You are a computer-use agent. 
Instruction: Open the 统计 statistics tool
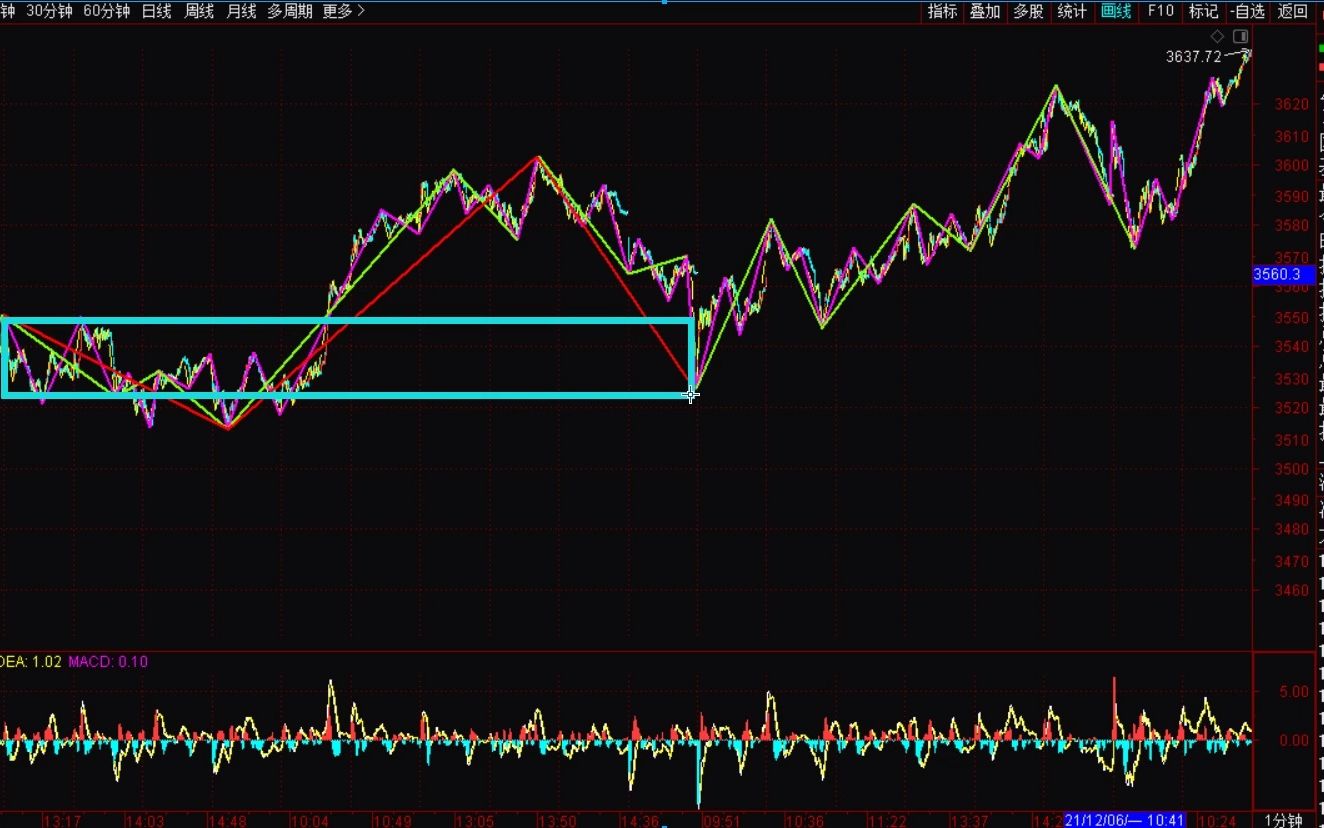[x=1072, y=11]
